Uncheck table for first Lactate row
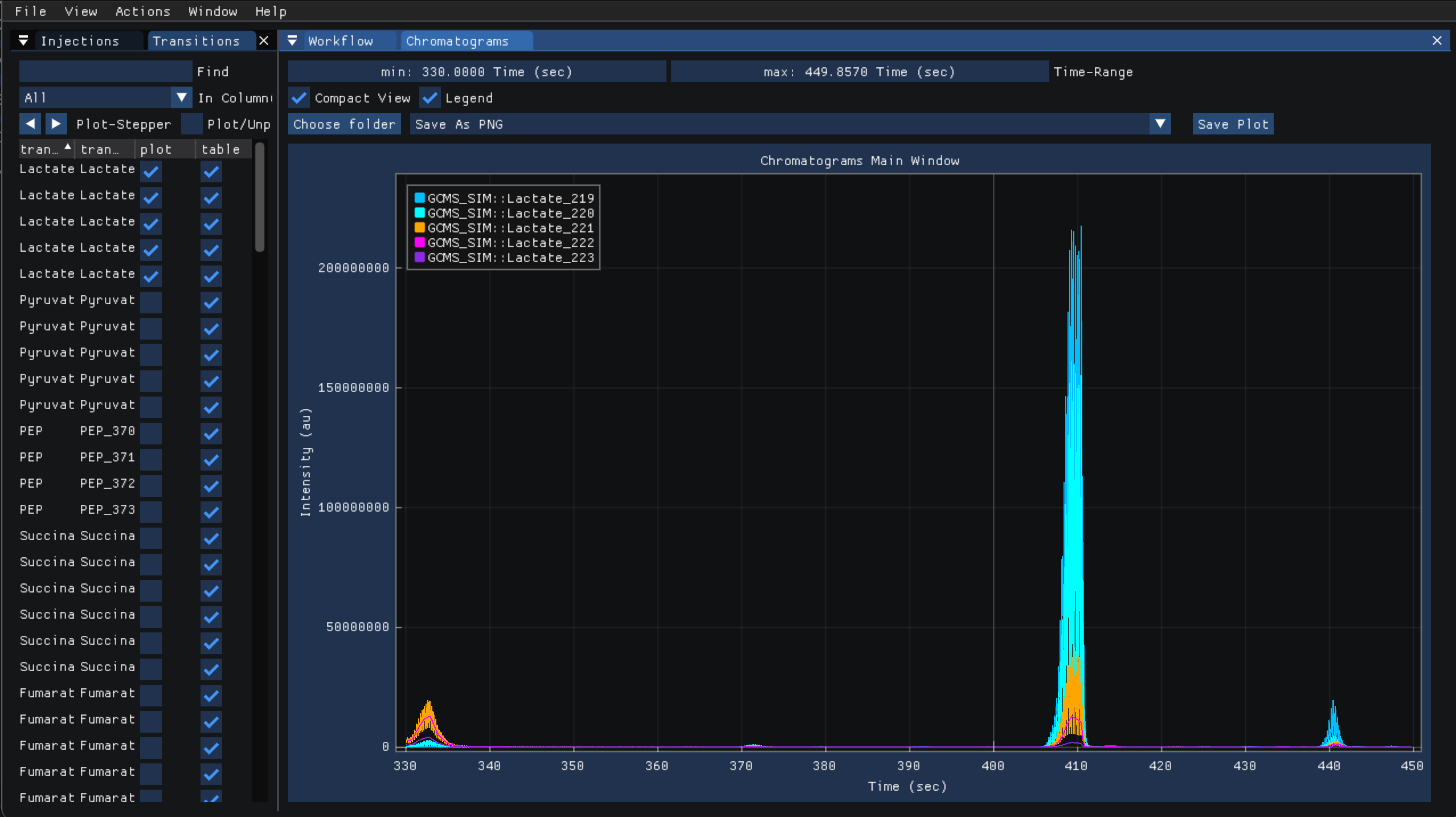The image size is (1456, 817). point(211,171)
